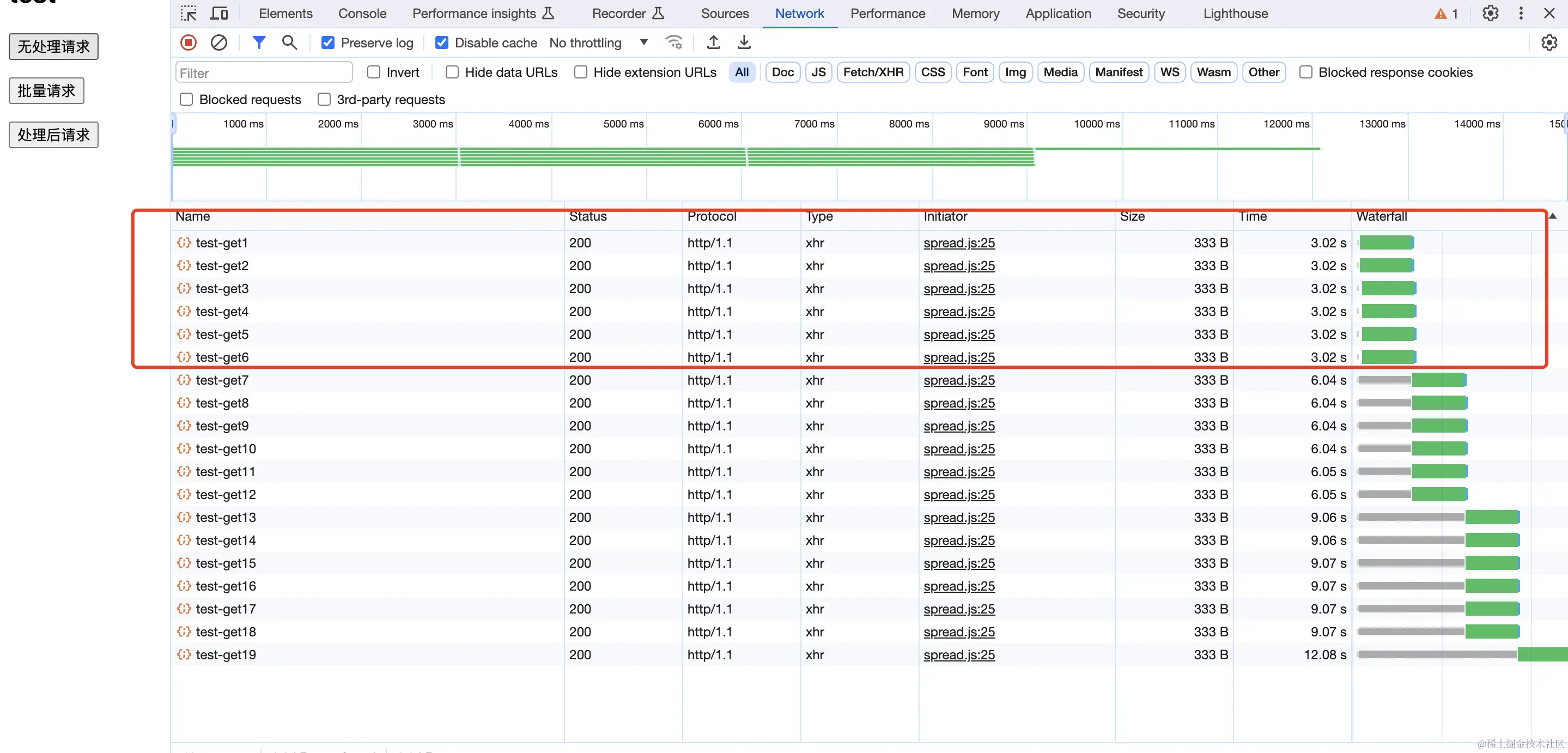Open the Application tab
The image size is (1568, 753).
(1058, 14)
